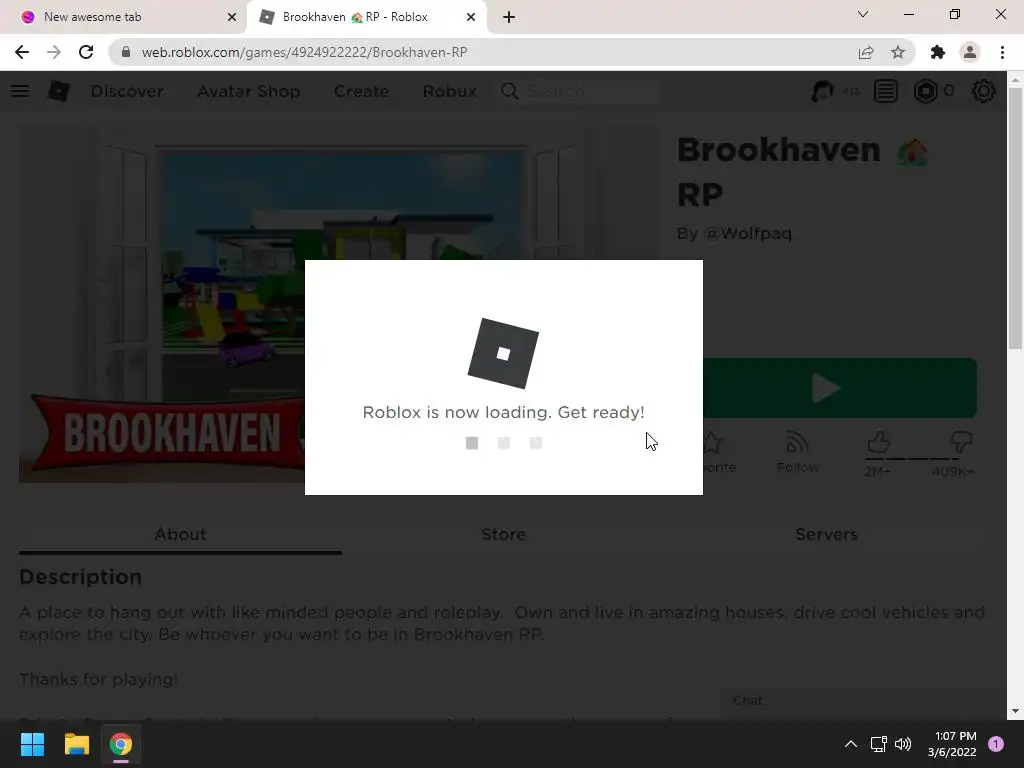Switch to the Store tab
The width and height of the screenshot is (1024, 768).
pos(503,535)
